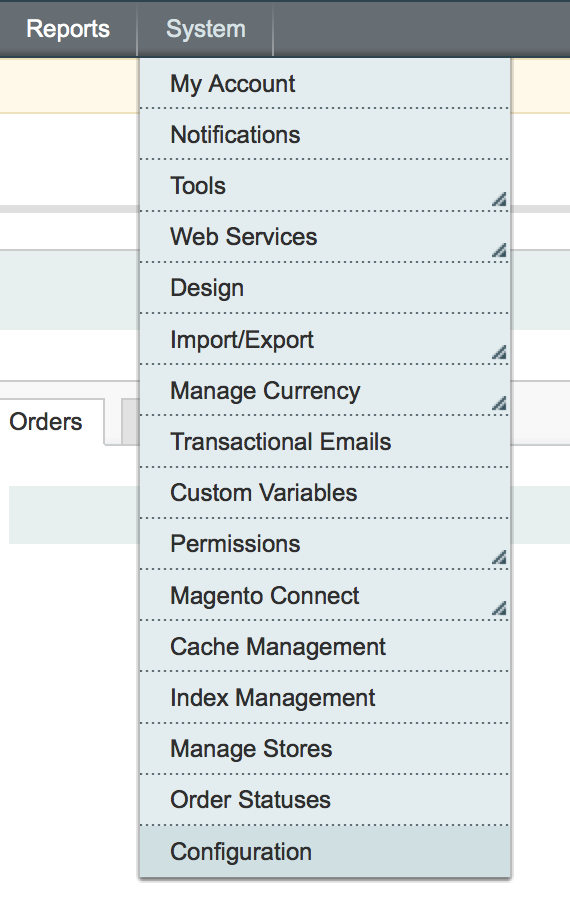Screen dimensions: 570x922
Task: Expand the Import/Export submenu arrow
Action: point(499,353)
